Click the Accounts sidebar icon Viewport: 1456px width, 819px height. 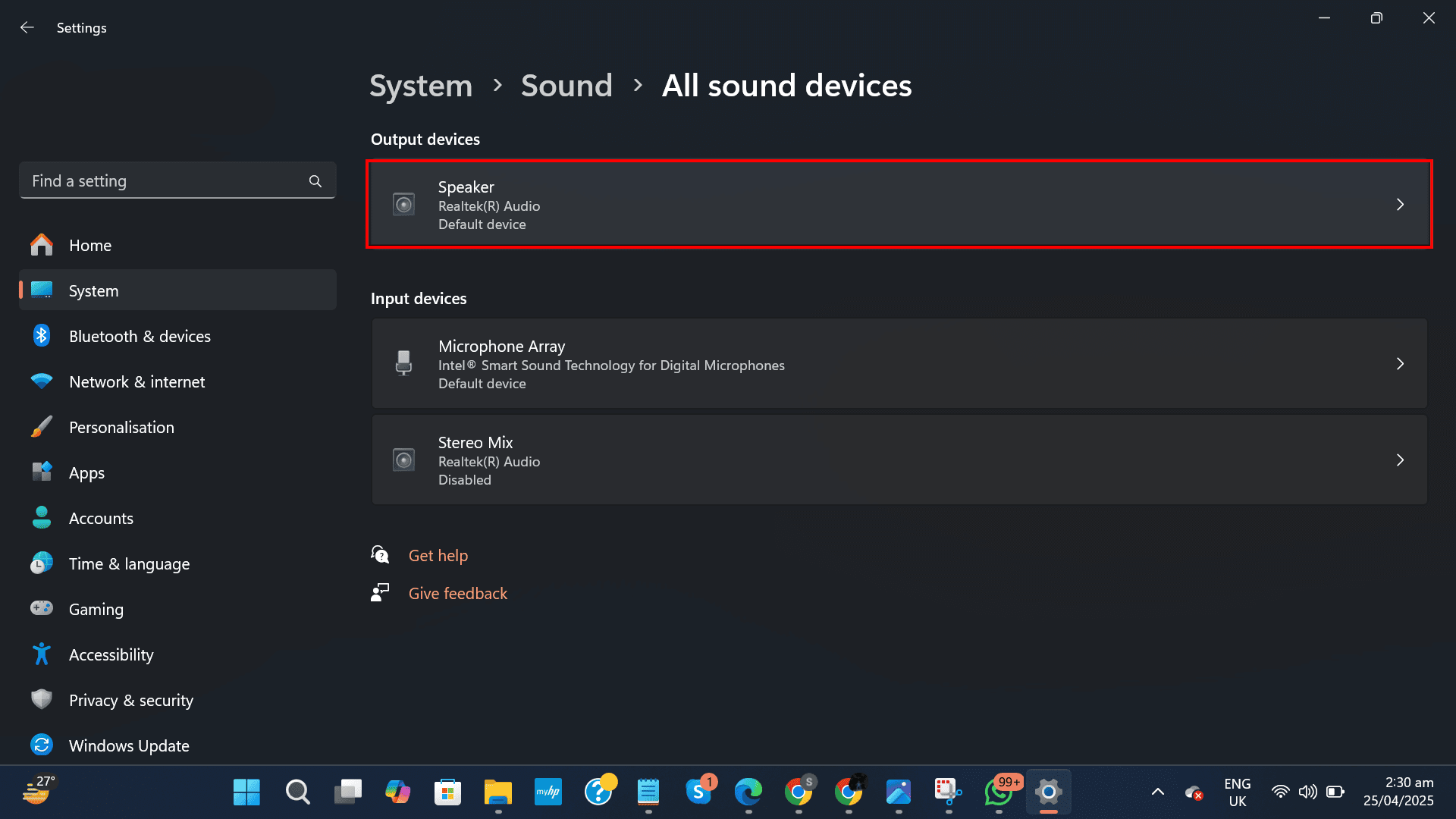pyautogui.click(x=42, y=518)
